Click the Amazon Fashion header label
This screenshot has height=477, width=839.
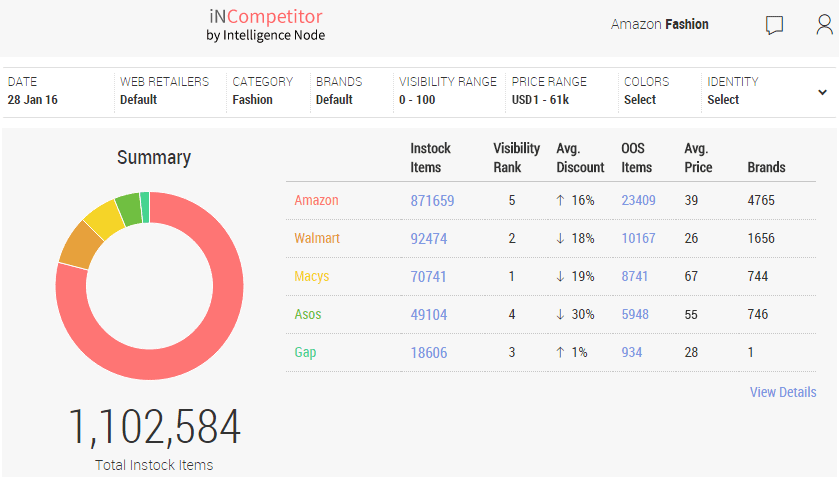[x=660, y=24]
